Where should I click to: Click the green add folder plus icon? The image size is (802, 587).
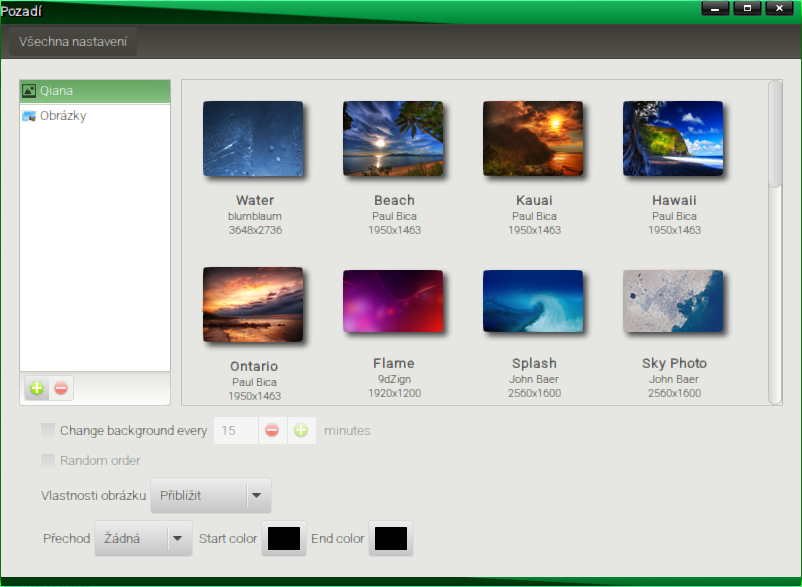tap(37, 388)
